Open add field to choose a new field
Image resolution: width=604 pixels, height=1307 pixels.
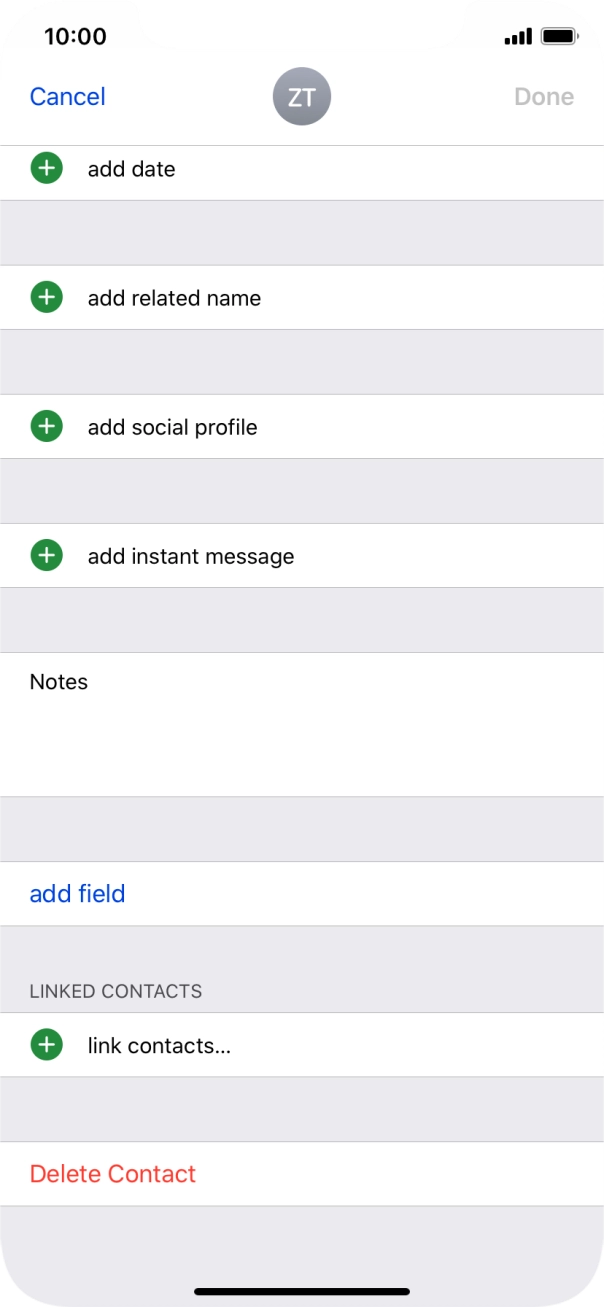click(77, 893)
